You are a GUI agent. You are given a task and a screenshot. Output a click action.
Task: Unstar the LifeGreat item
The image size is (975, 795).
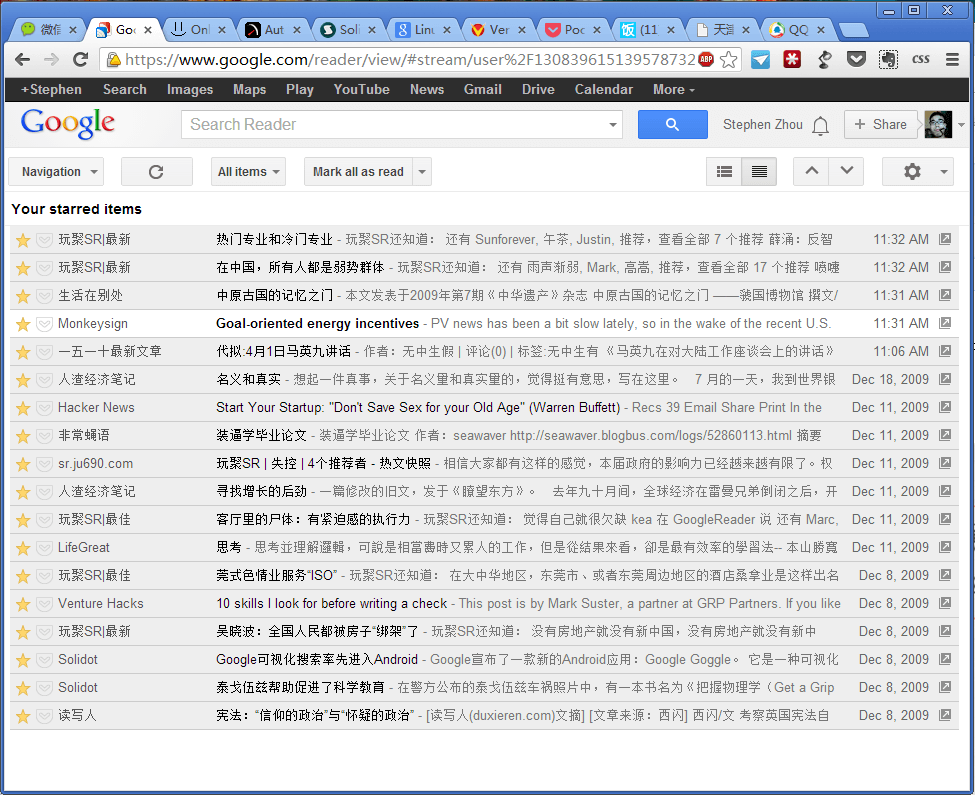pos(23,548)
